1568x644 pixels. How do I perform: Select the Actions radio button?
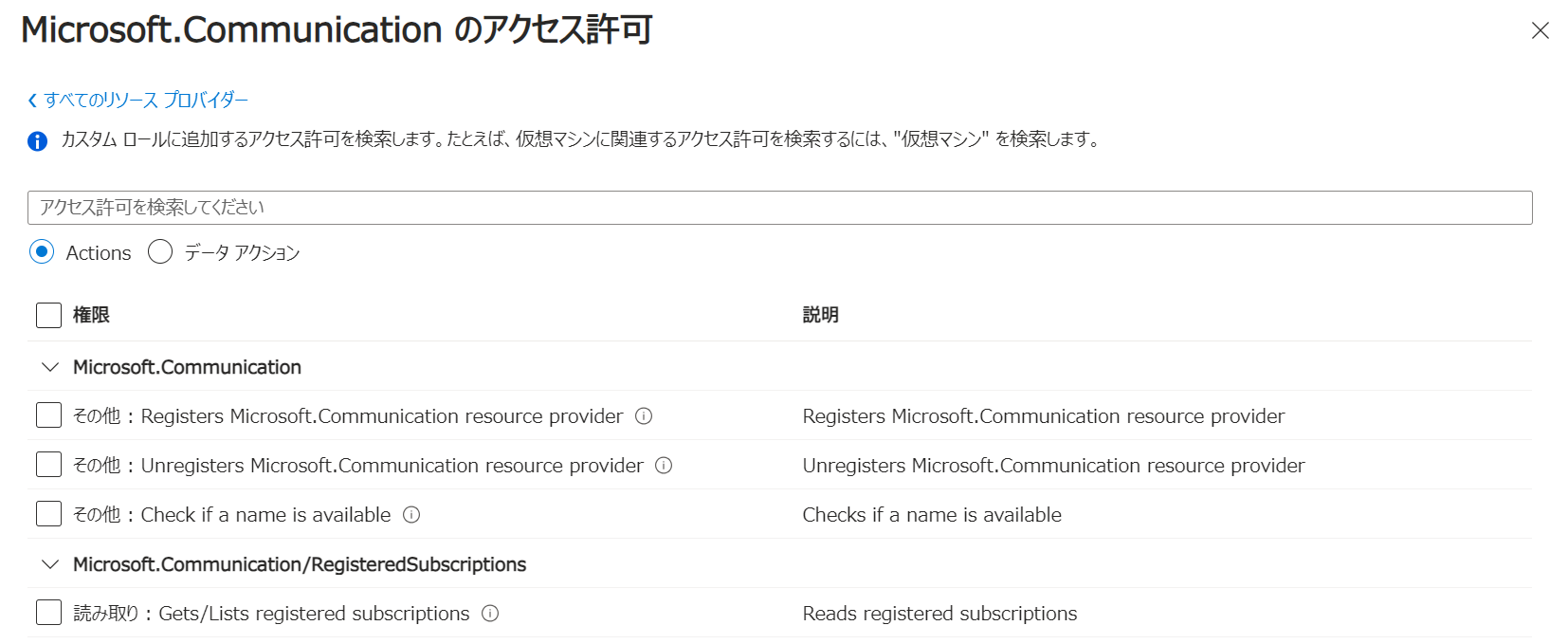42,251
